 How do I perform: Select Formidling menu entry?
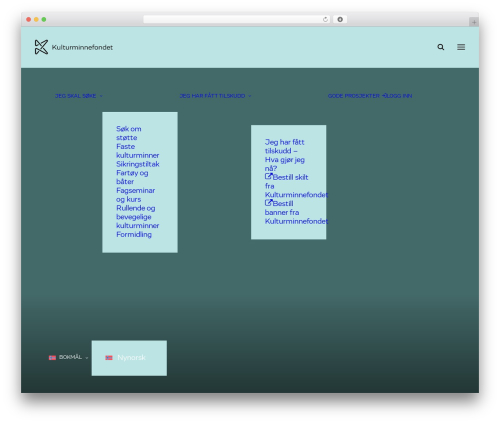pyautogui.click(x=134, y=234)
